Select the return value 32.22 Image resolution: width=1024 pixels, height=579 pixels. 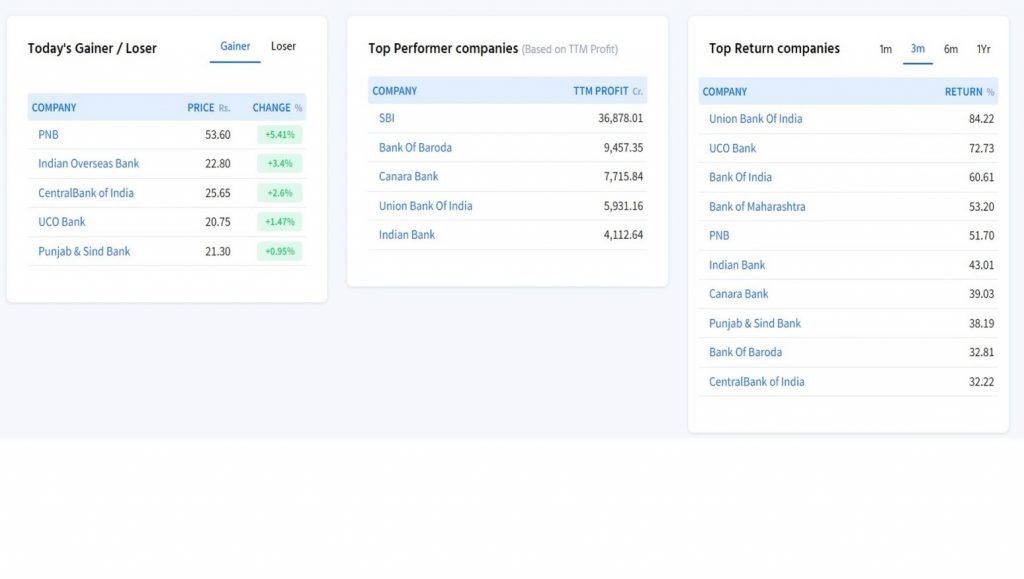(x=982, y=381)
